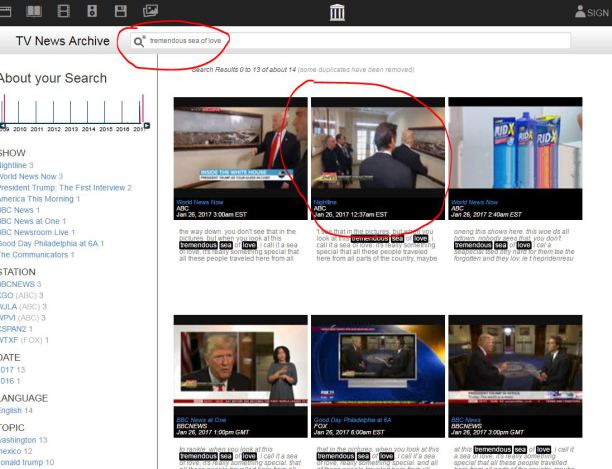Image resolution: width=612 pixels, height=469 pixels.
Task: Filter by date 2016
Action: pyautogui.click(x=7, y=381)
